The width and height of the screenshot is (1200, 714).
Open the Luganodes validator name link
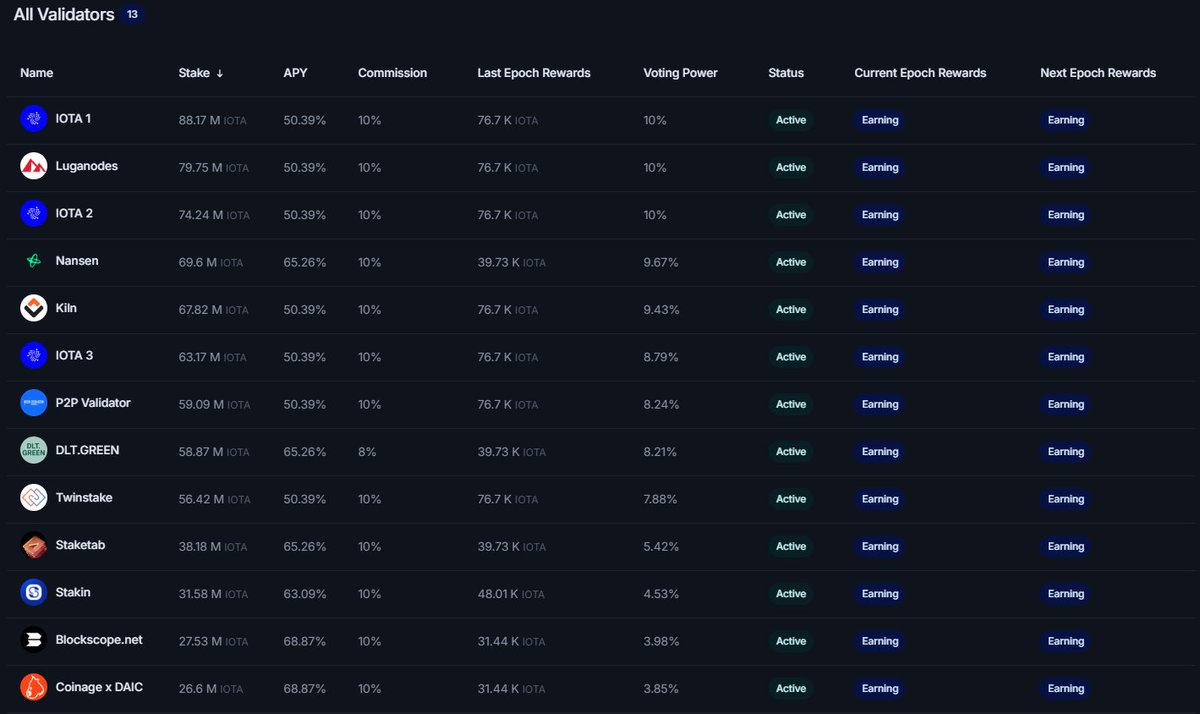pos(87,166)
